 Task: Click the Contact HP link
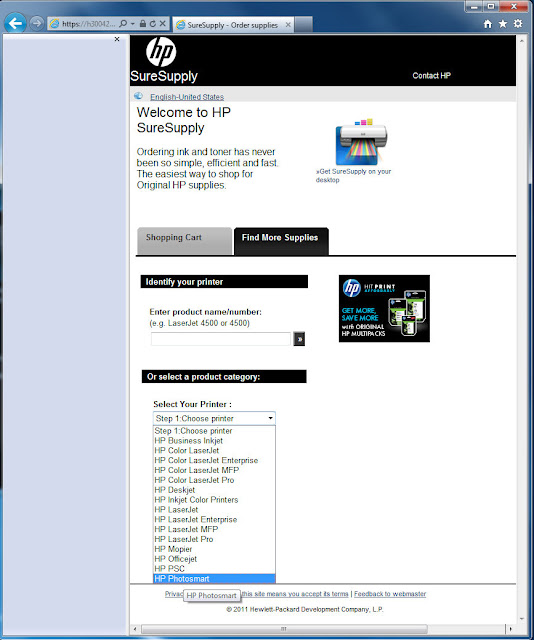(432, 76)
